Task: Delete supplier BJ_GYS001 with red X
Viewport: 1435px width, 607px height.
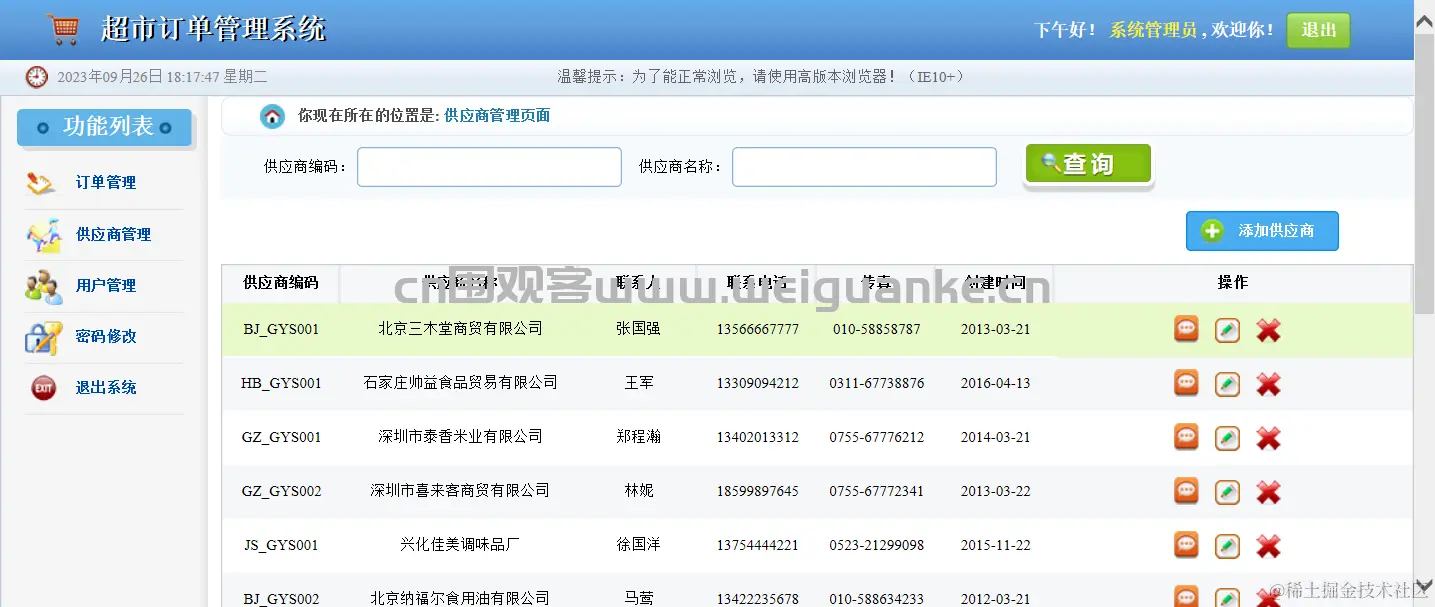Action: tap(1268, 330)
